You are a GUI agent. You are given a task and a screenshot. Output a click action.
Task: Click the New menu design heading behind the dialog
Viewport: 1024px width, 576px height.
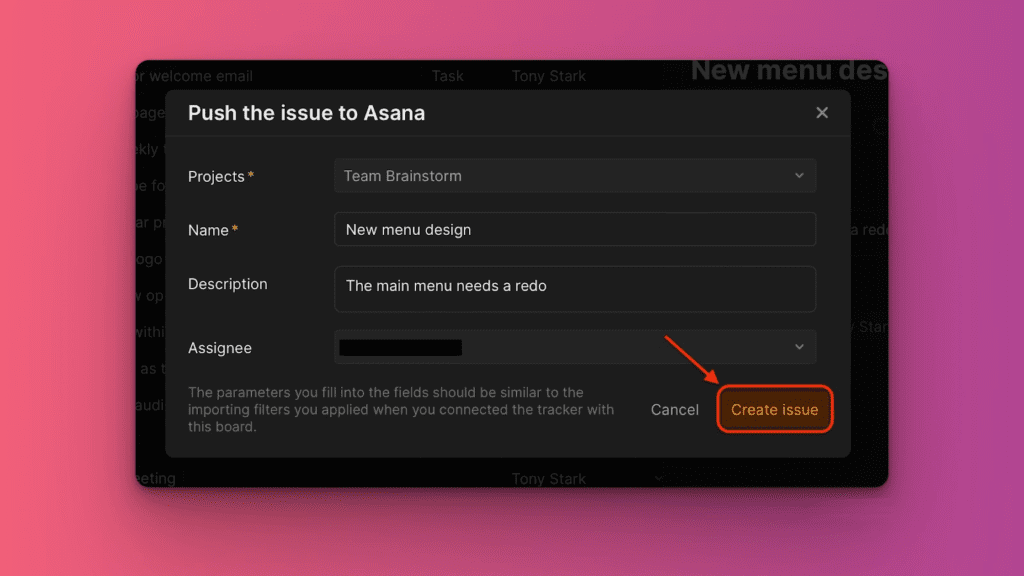click(x=787, y=71)
